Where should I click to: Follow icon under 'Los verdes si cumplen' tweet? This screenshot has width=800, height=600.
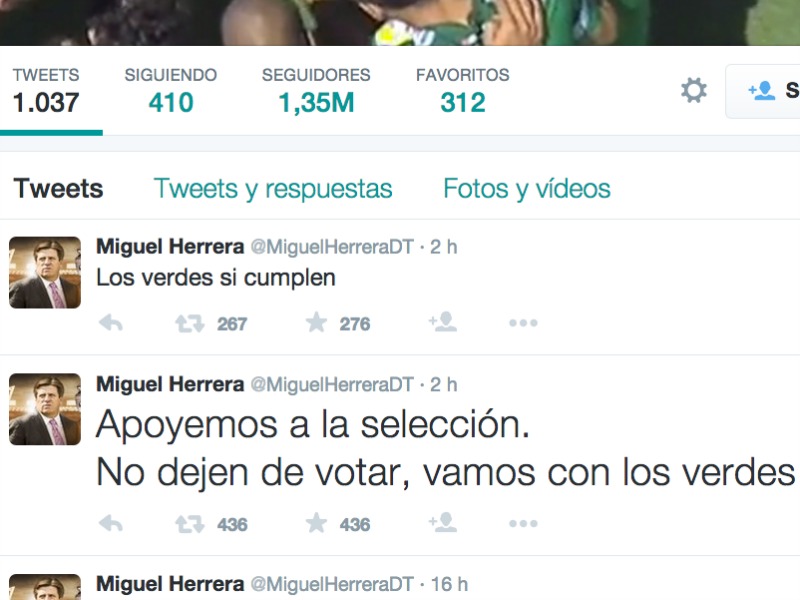point(442,322)
